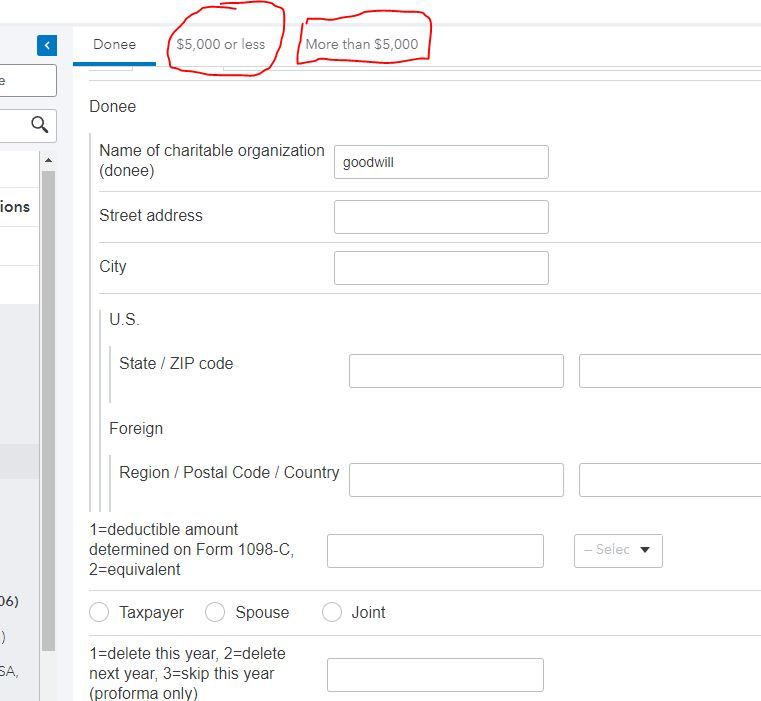Click the Form 1098-C deductible amount field
The width and height of the screenshot is (761, 701).
(x=435, y=551)
